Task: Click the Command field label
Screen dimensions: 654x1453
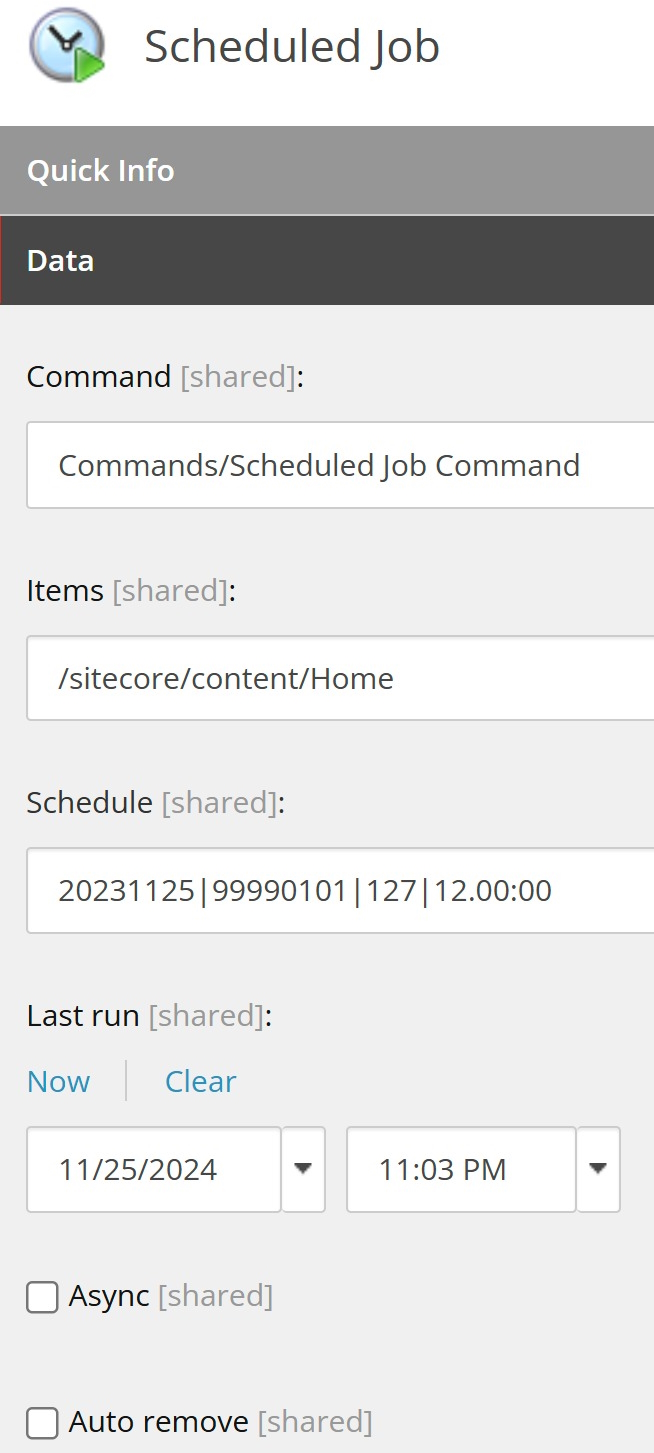Action: point(99,377)
